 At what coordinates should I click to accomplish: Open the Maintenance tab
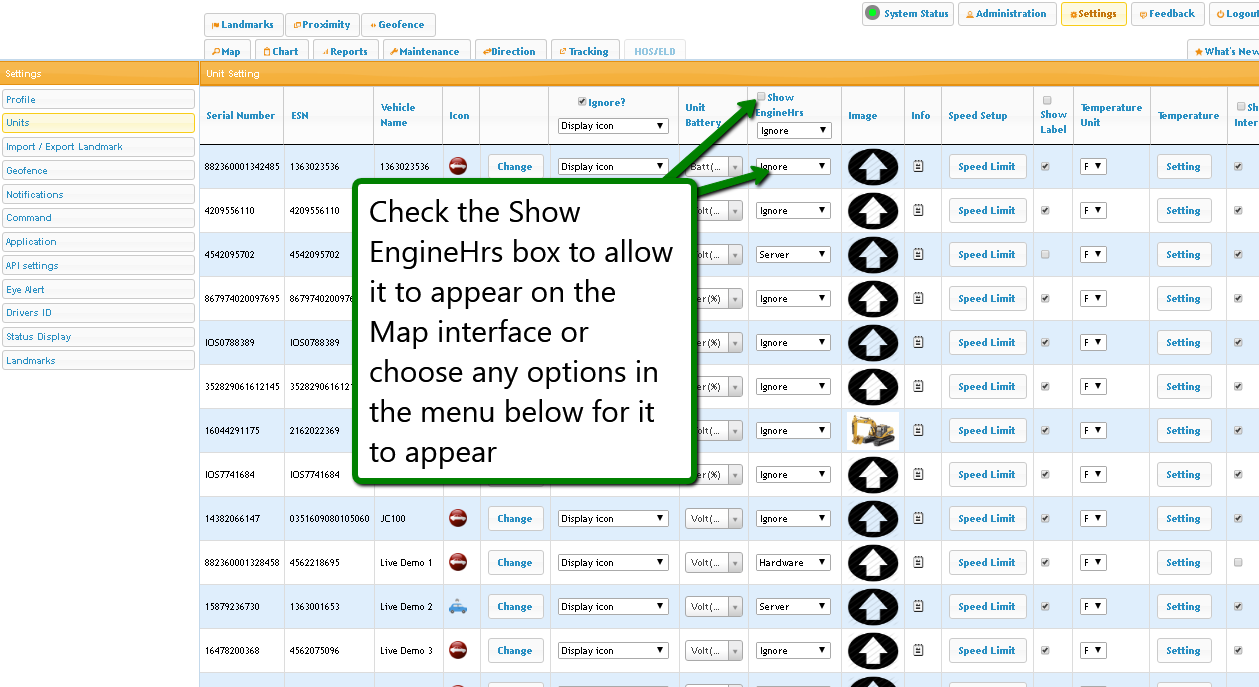(x=424, y=52)
